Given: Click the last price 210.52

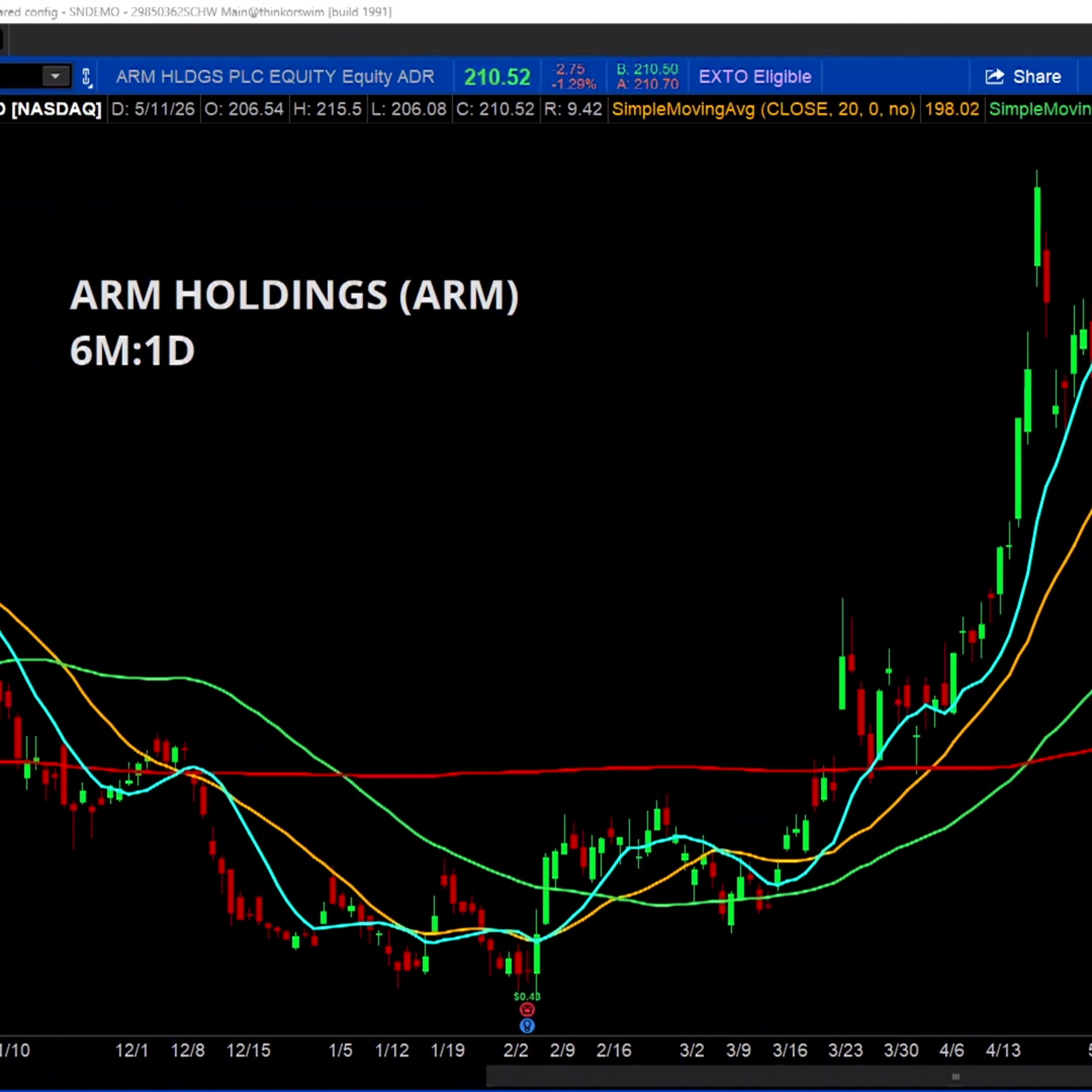Looking at the screenshot, I should (x=497, y=77).
